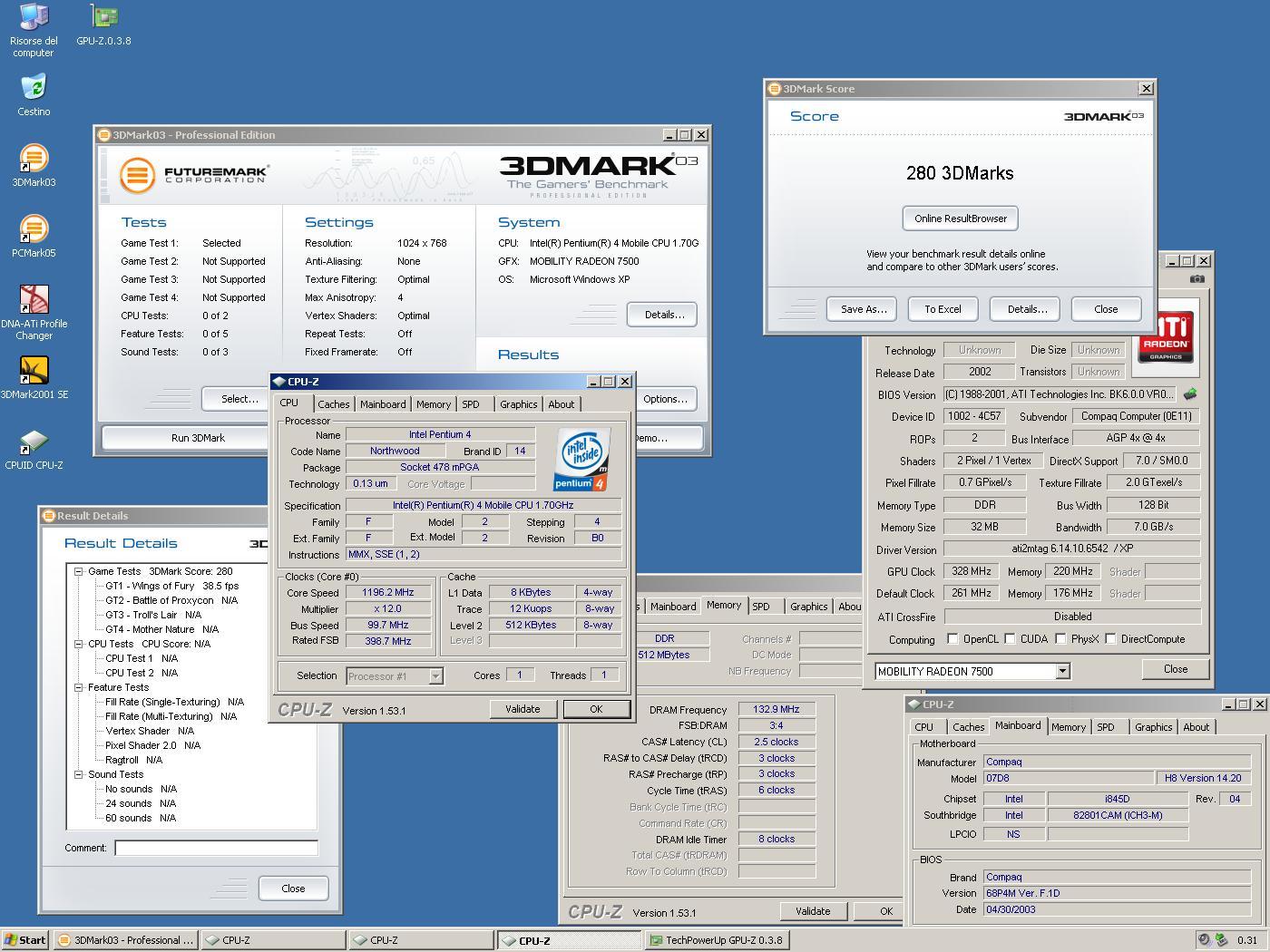
Task: Switch to Memory tab in front CPU-Z
Action: tap(434, 404)
